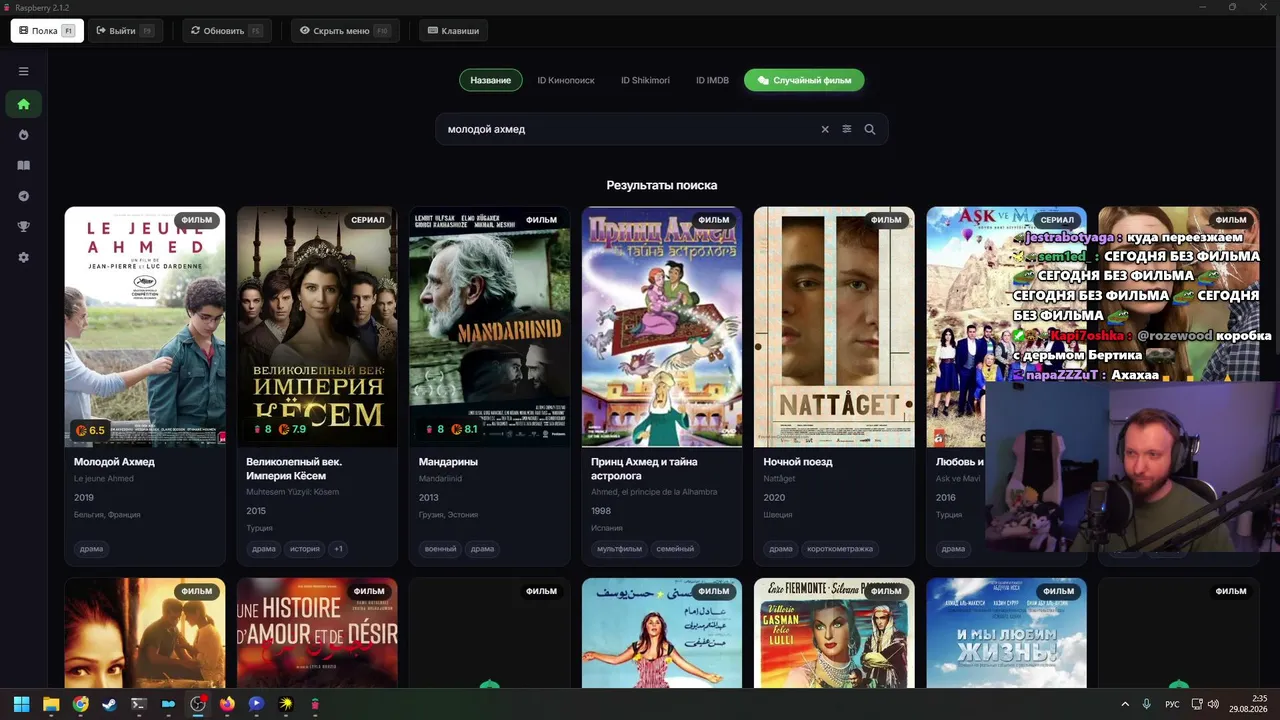This screenshot has height=720, width=1280.
Task: Open Steam from the taskbar
Action: pos(109,704)
